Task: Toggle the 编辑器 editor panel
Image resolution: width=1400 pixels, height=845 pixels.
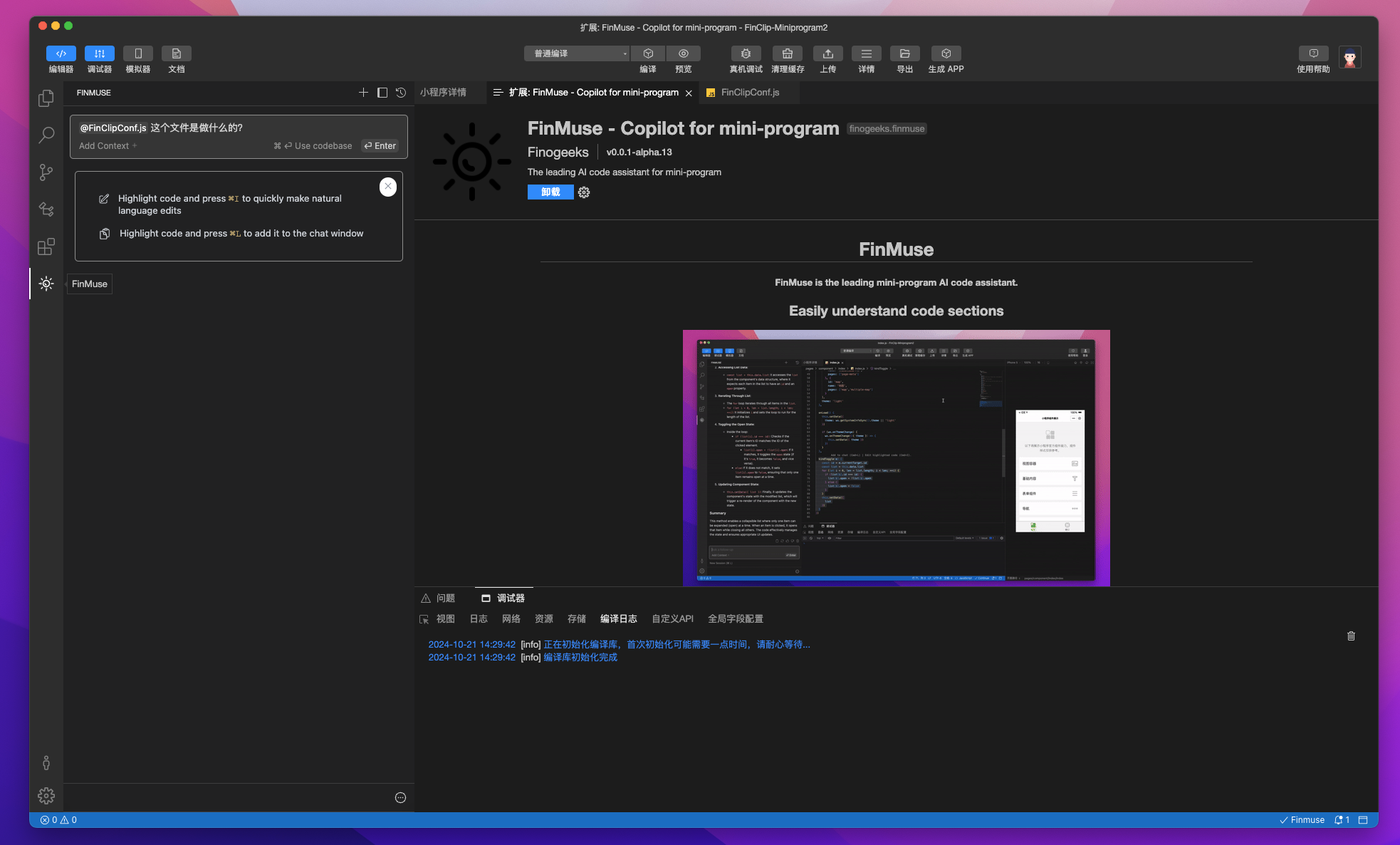Action: pyautogui.click(x=61, y=54)
